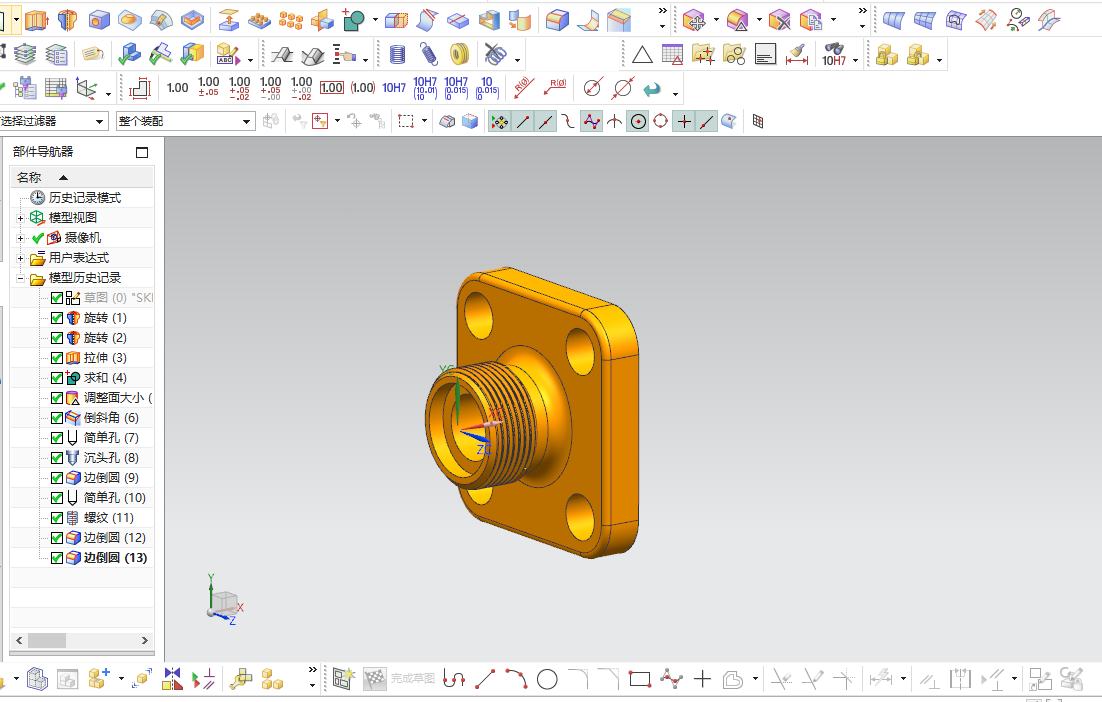Uncheck the 求和 (4) feature checkbox

click(57, 378)
